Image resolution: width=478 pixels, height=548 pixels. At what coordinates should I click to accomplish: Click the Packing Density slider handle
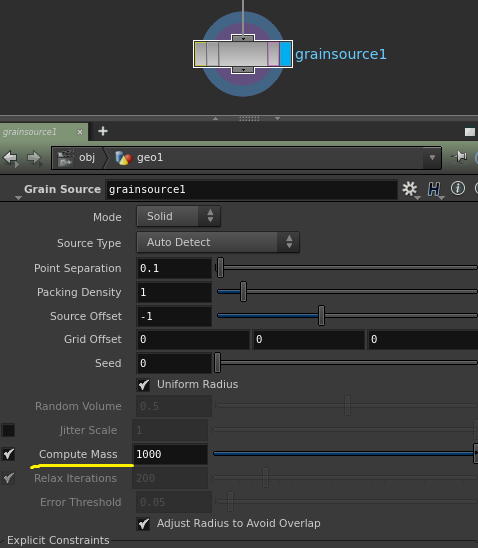[244, 291]
